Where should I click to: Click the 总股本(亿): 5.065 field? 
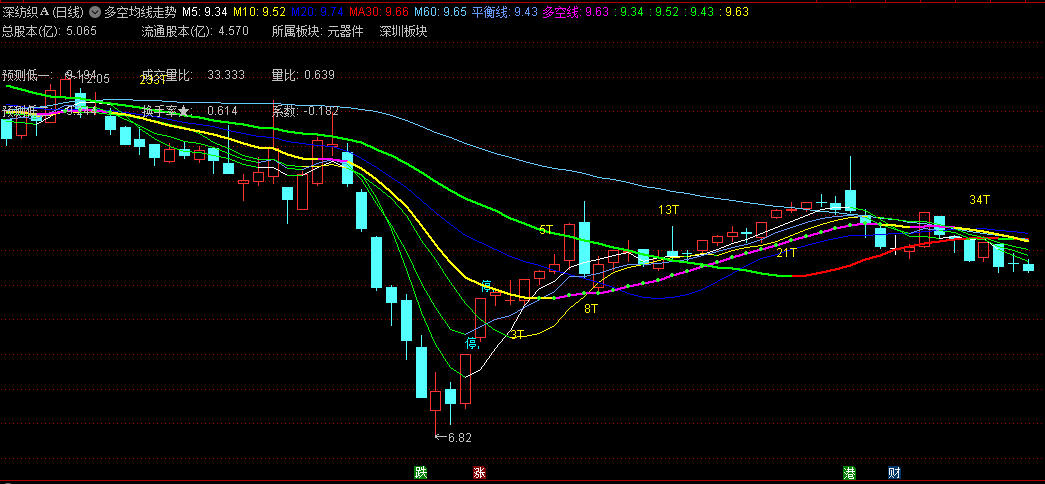coord(49,31)
